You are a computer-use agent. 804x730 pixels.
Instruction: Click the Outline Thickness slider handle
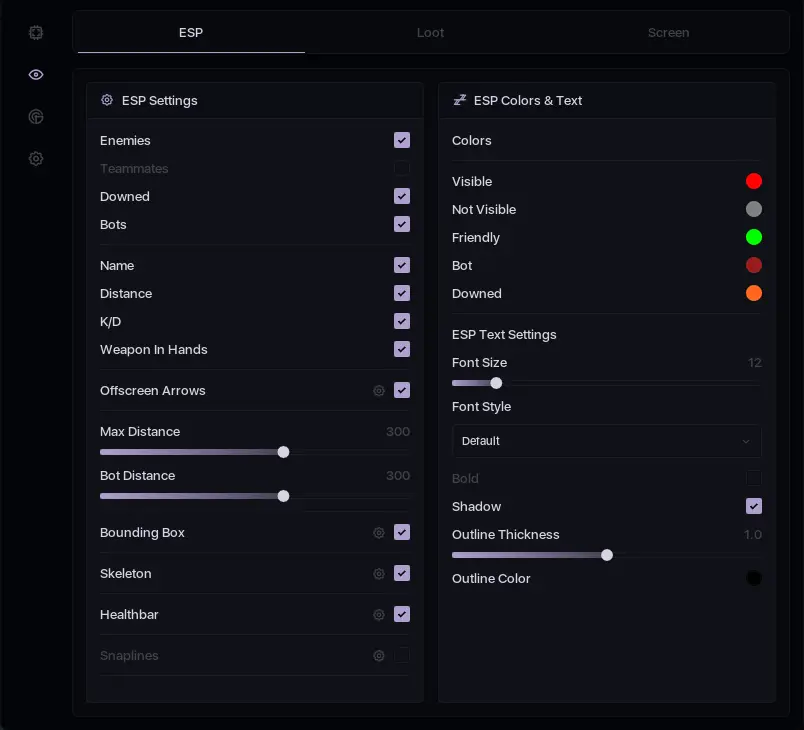coord(607,555)
